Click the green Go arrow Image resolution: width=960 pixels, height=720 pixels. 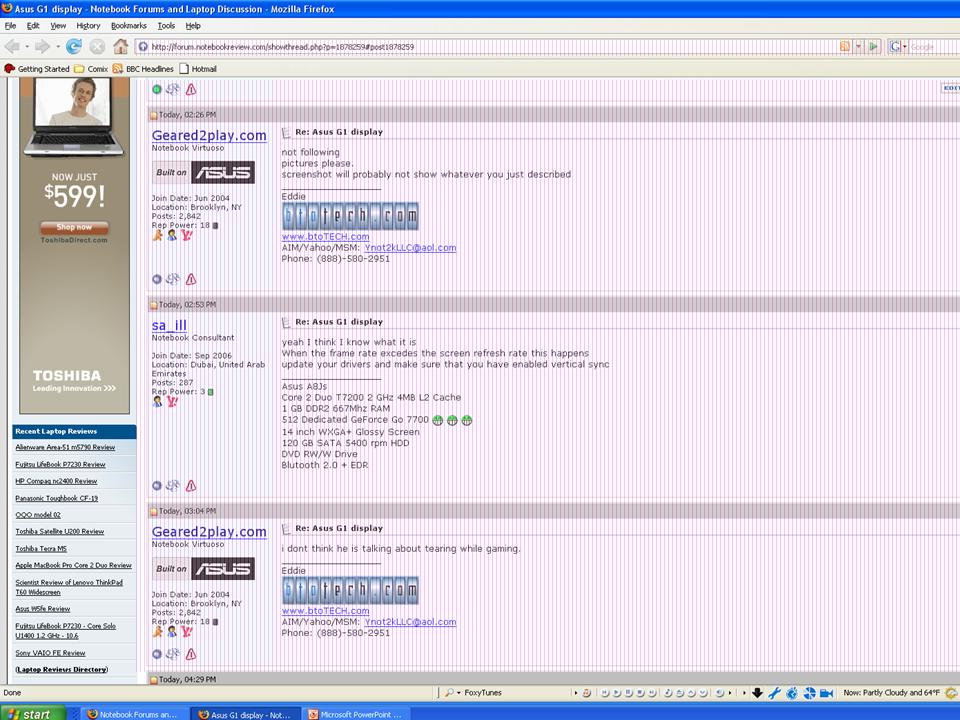pos(874,47)
